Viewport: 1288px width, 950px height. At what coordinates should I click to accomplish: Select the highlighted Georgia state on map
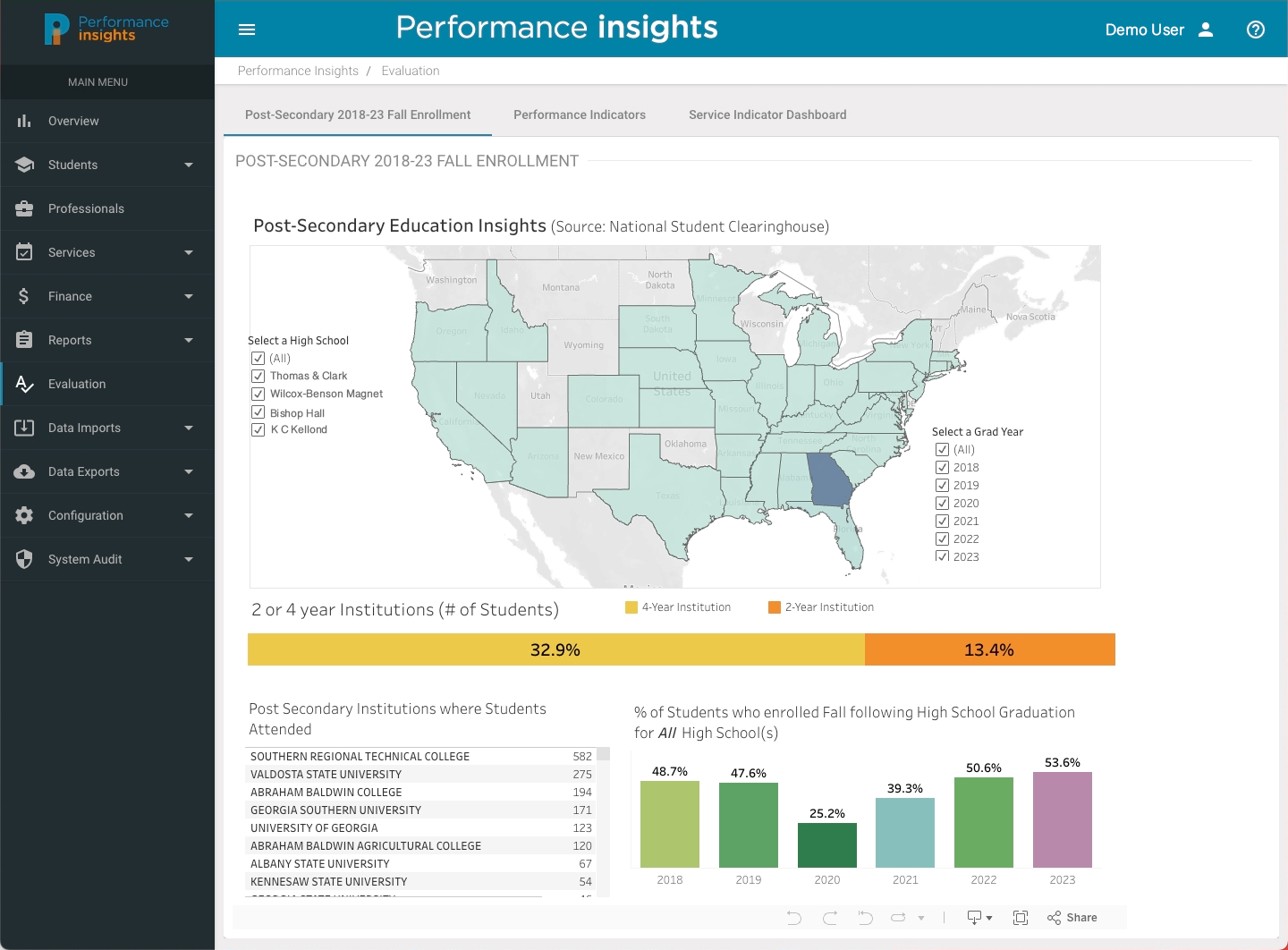point(828,479)
